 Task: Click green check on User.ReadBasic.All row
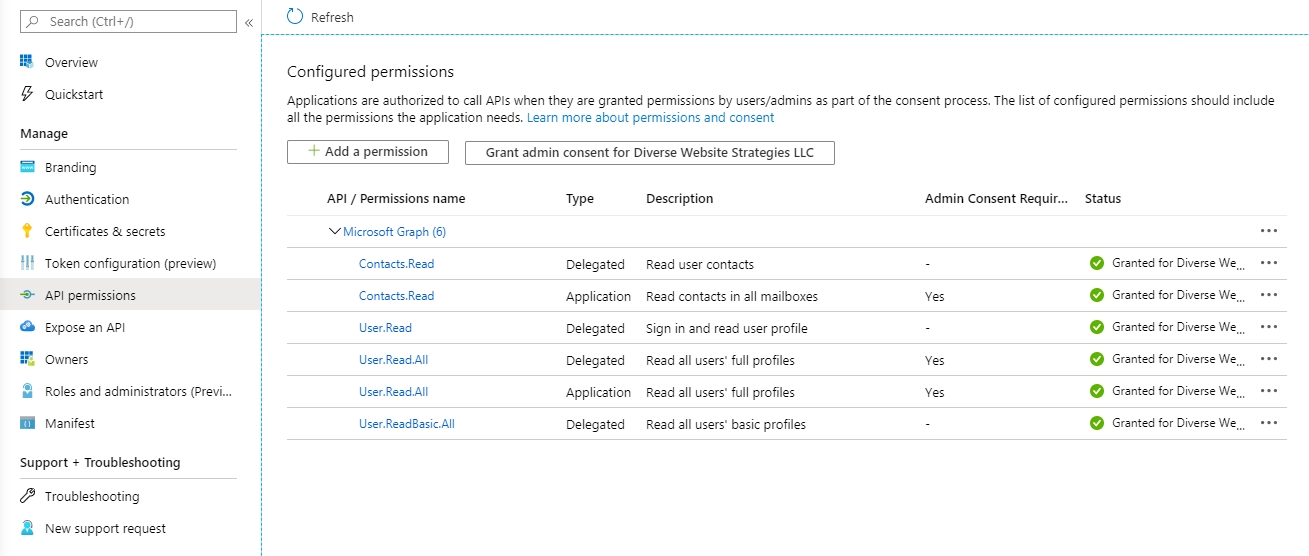point(1097,424)
